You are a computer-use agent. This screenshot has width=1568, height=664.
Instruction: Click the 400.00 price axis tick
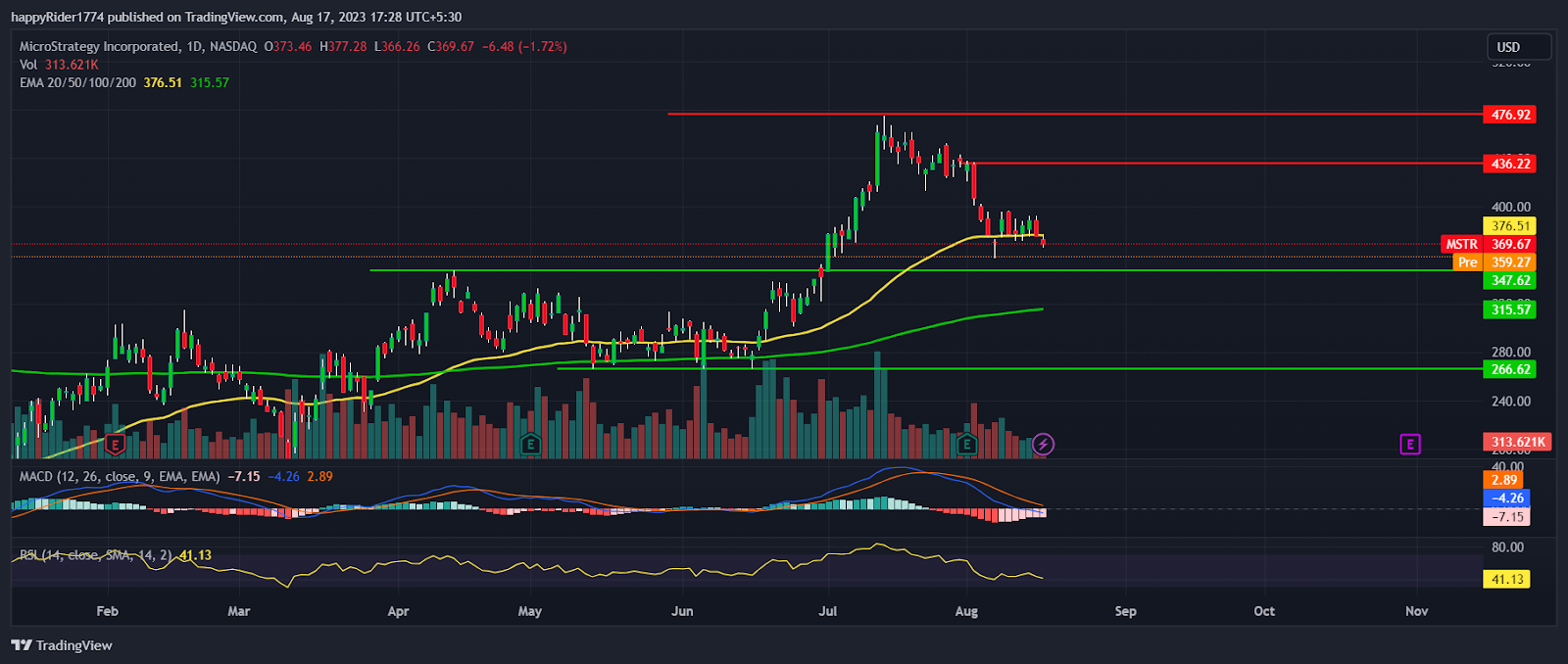click(x=1510, y=207)
